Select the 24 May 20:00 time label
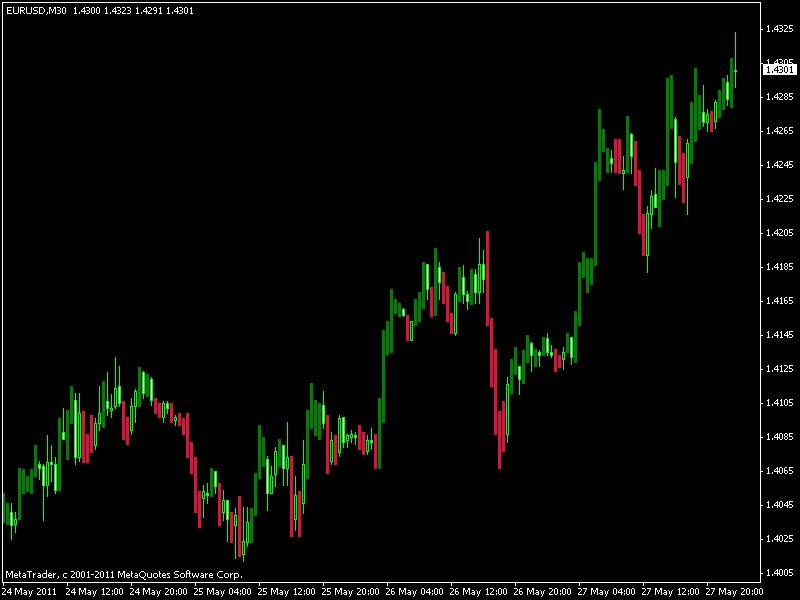 pyautogui.click(x=159, y=591)
